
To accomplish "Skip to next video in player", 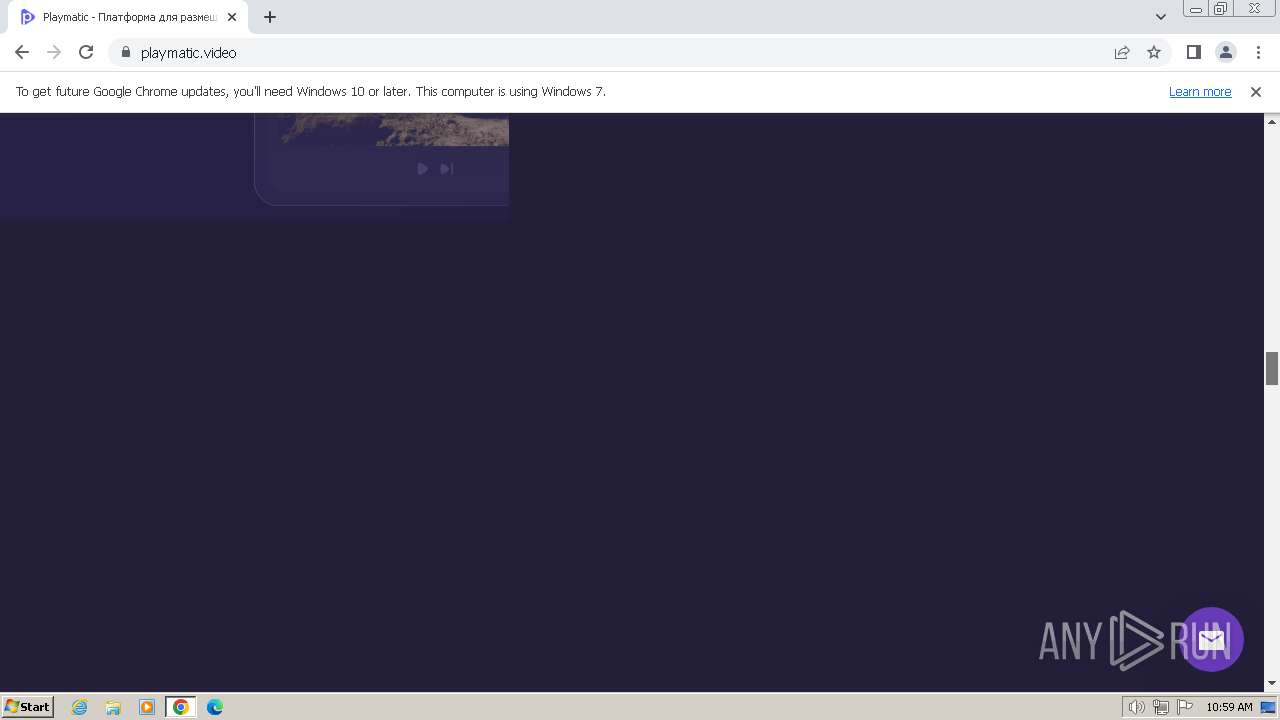I will [x=447, y=169].
